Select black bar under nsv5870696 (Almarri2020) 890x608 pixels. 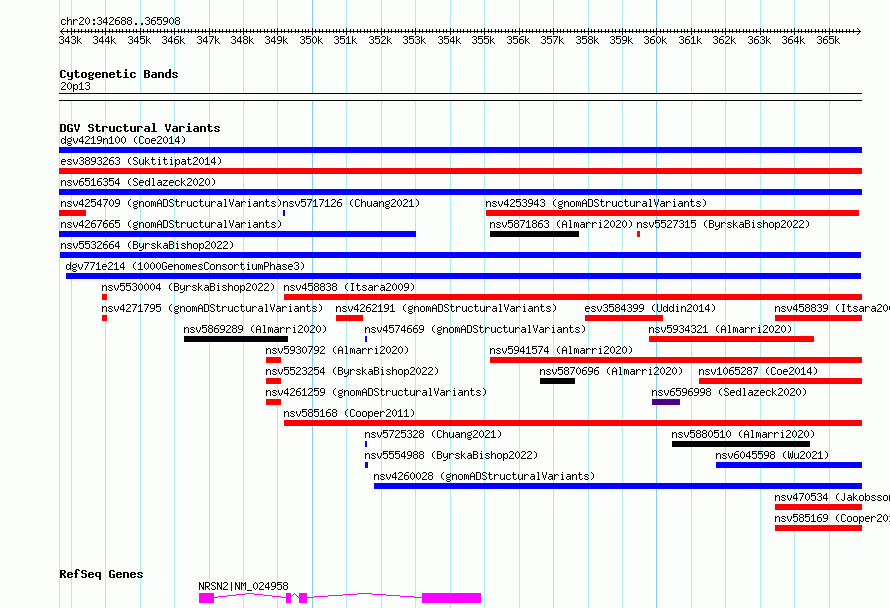[557, 381]
